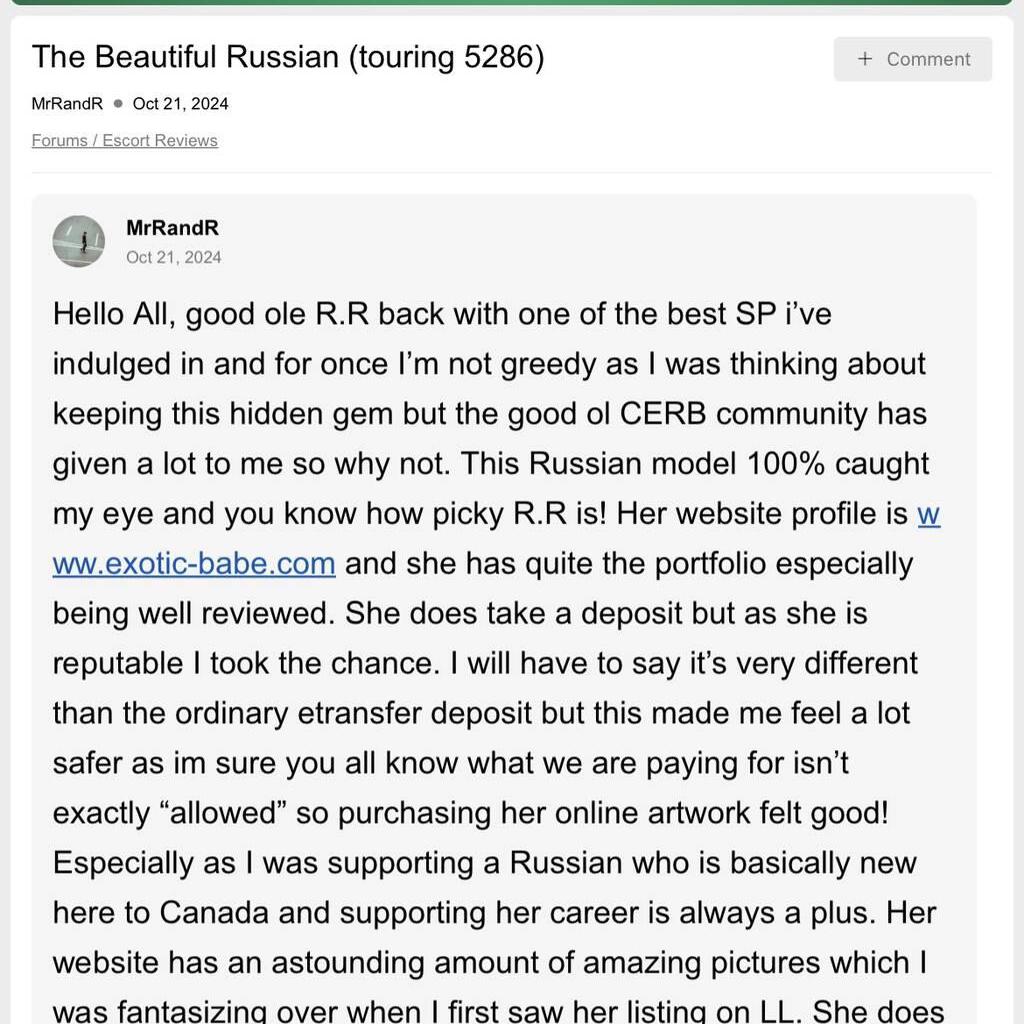Click the quoted word "allowed" in post

(x=220, y=813)
